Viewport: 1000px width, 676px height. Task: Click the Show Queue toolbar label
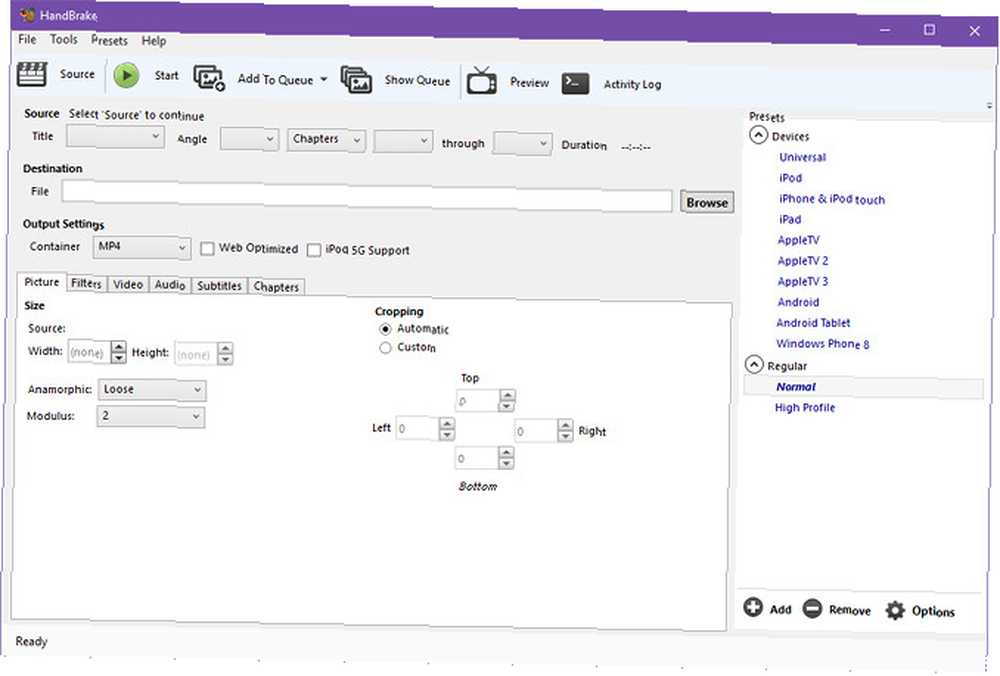(417, 80)
